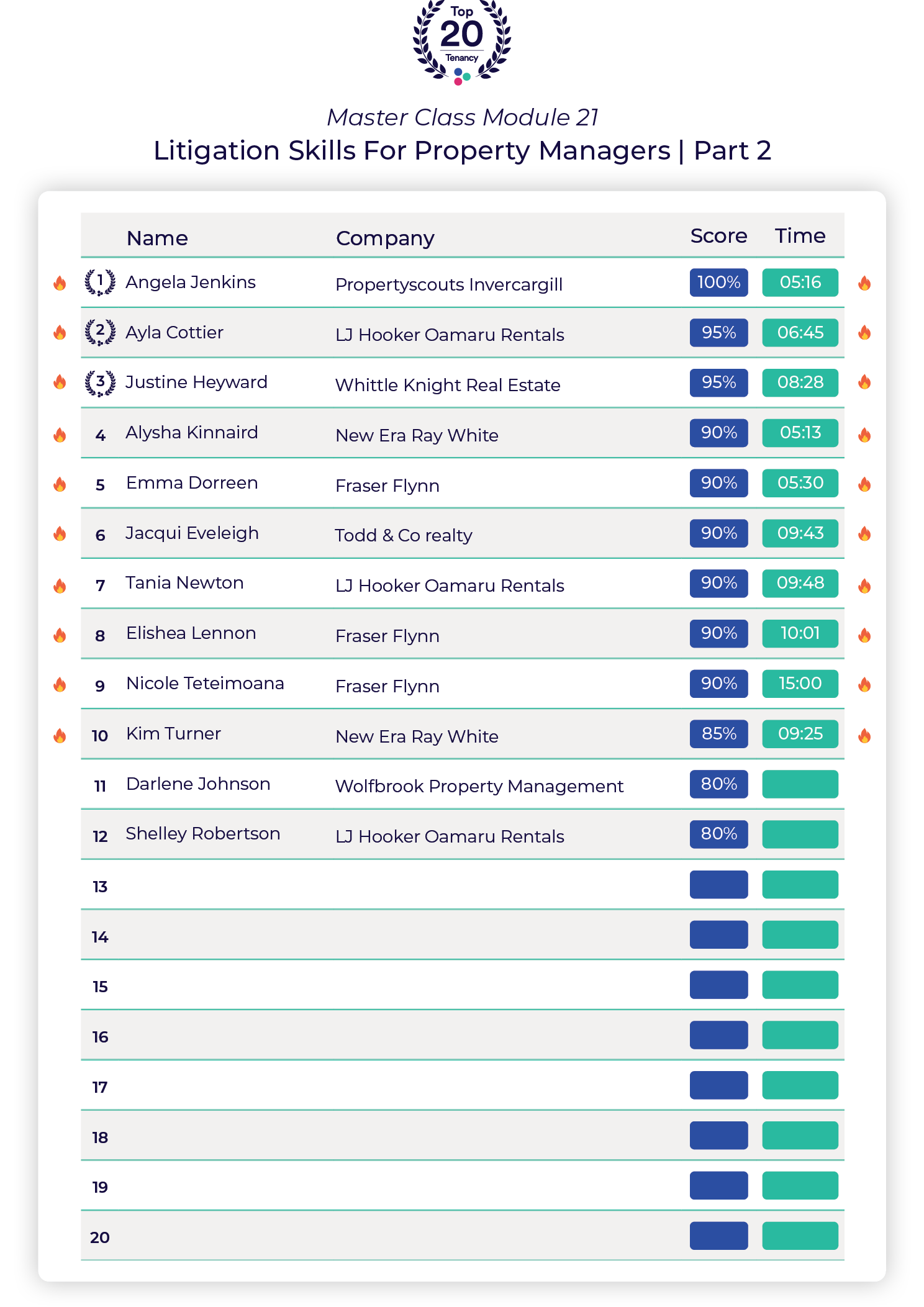Click Kim Turner's 85% score badge
The height and width of the screenshot is (1307, 924).
point(718,734)
